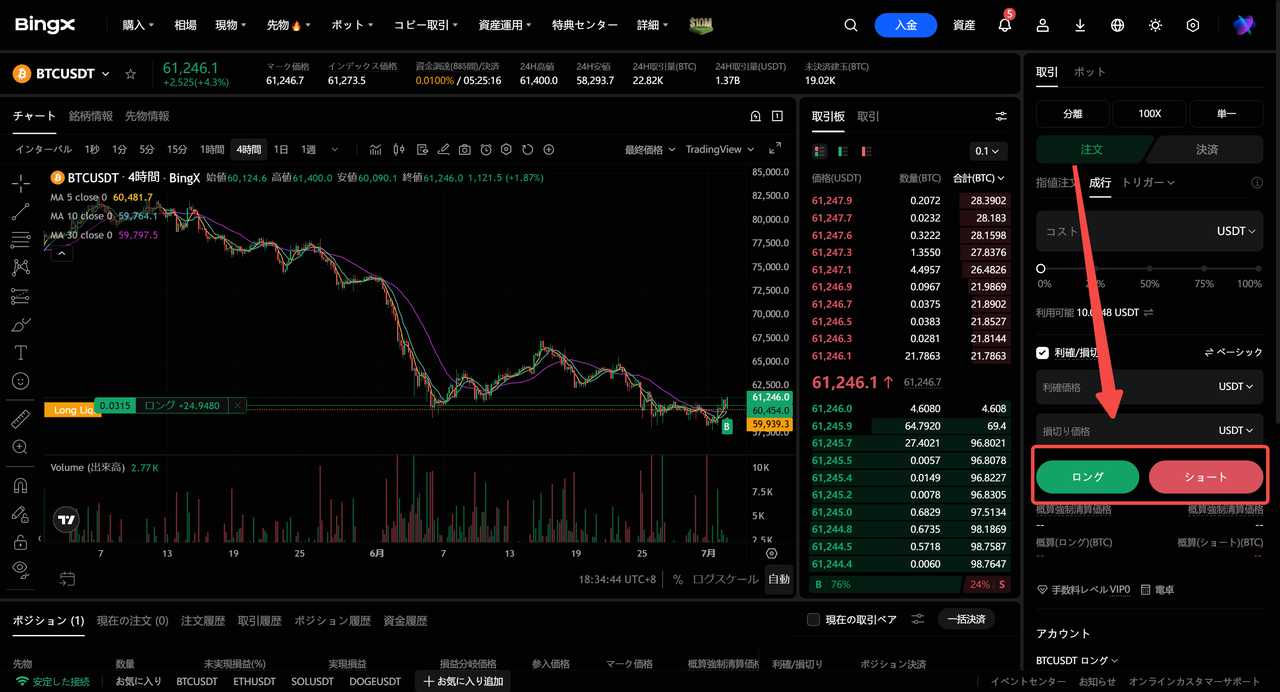Select the text tool in chart sidebar

coord(20,353)
